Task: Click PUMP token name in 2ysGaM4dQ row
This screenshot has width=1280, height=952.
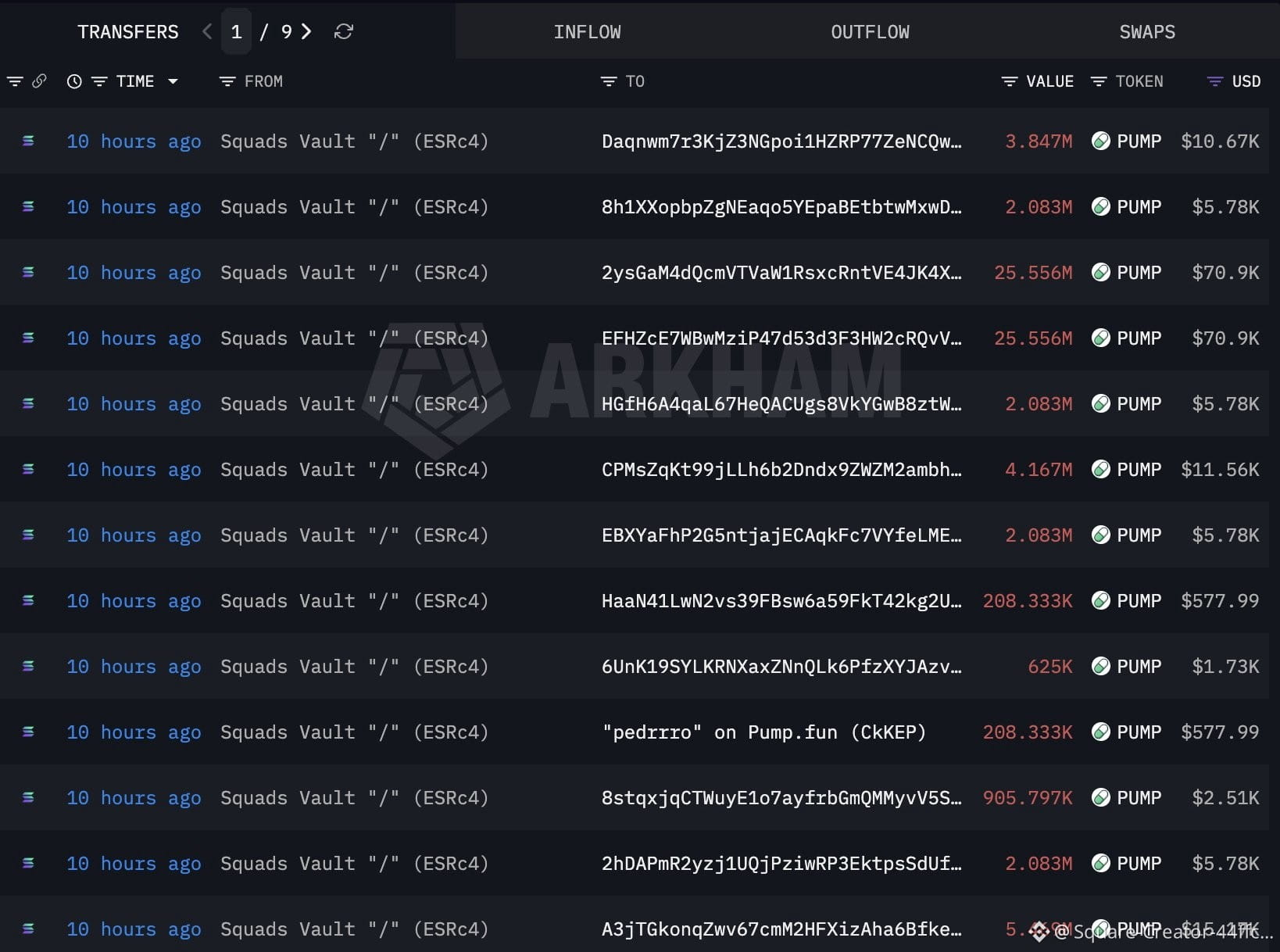Action: click(x=1139, y=273)
